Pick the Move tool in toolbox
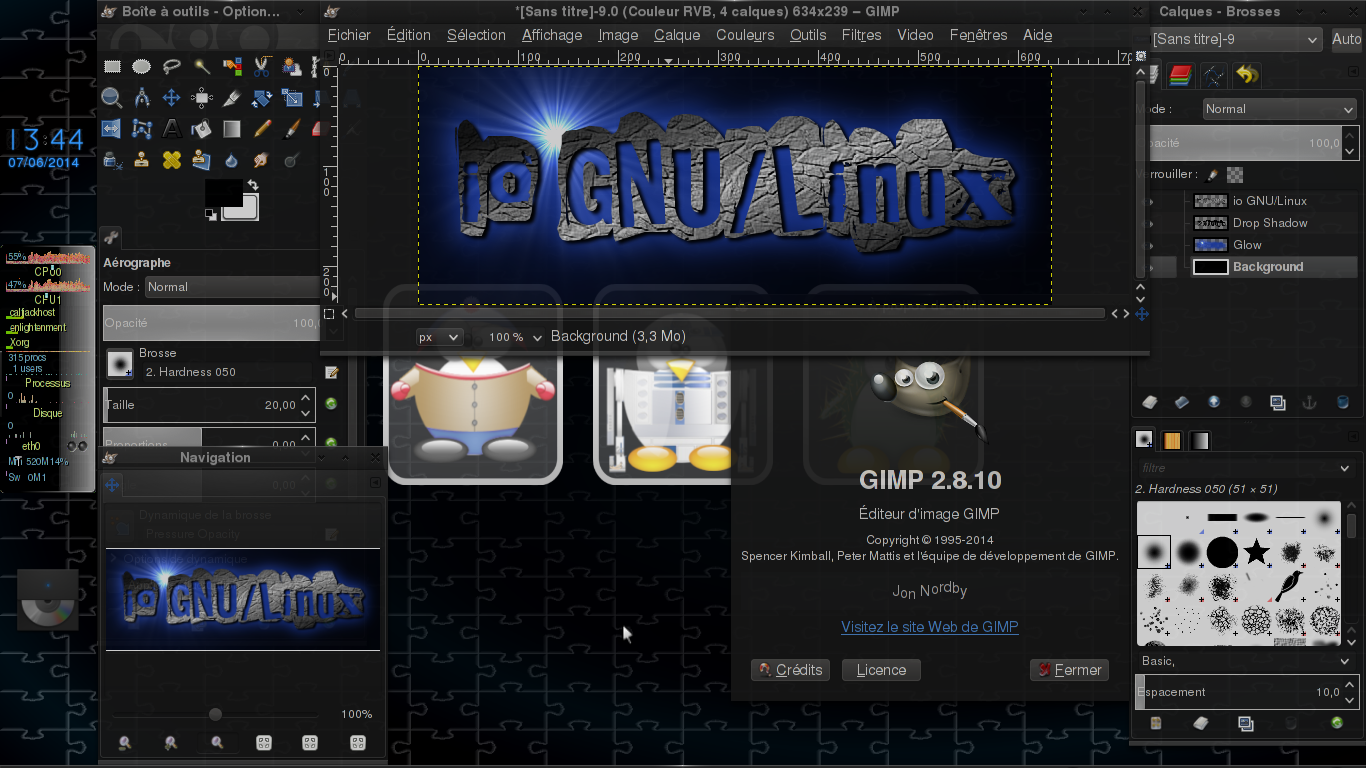The width and height of the screenshot is (1366, 768). click(x=172, y=98)
